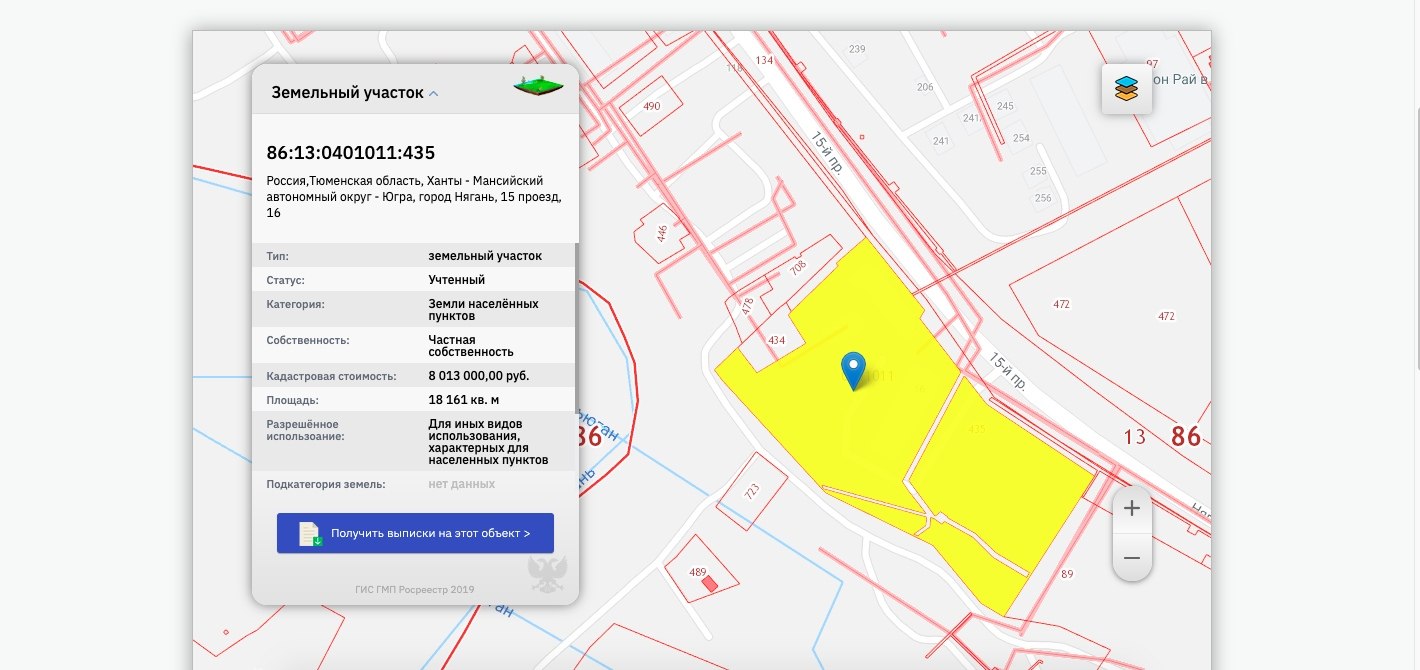Screen dimensions: 1420x670
Task: Click Земли населённых пунктов category value
Action: (x=483, y=309)
